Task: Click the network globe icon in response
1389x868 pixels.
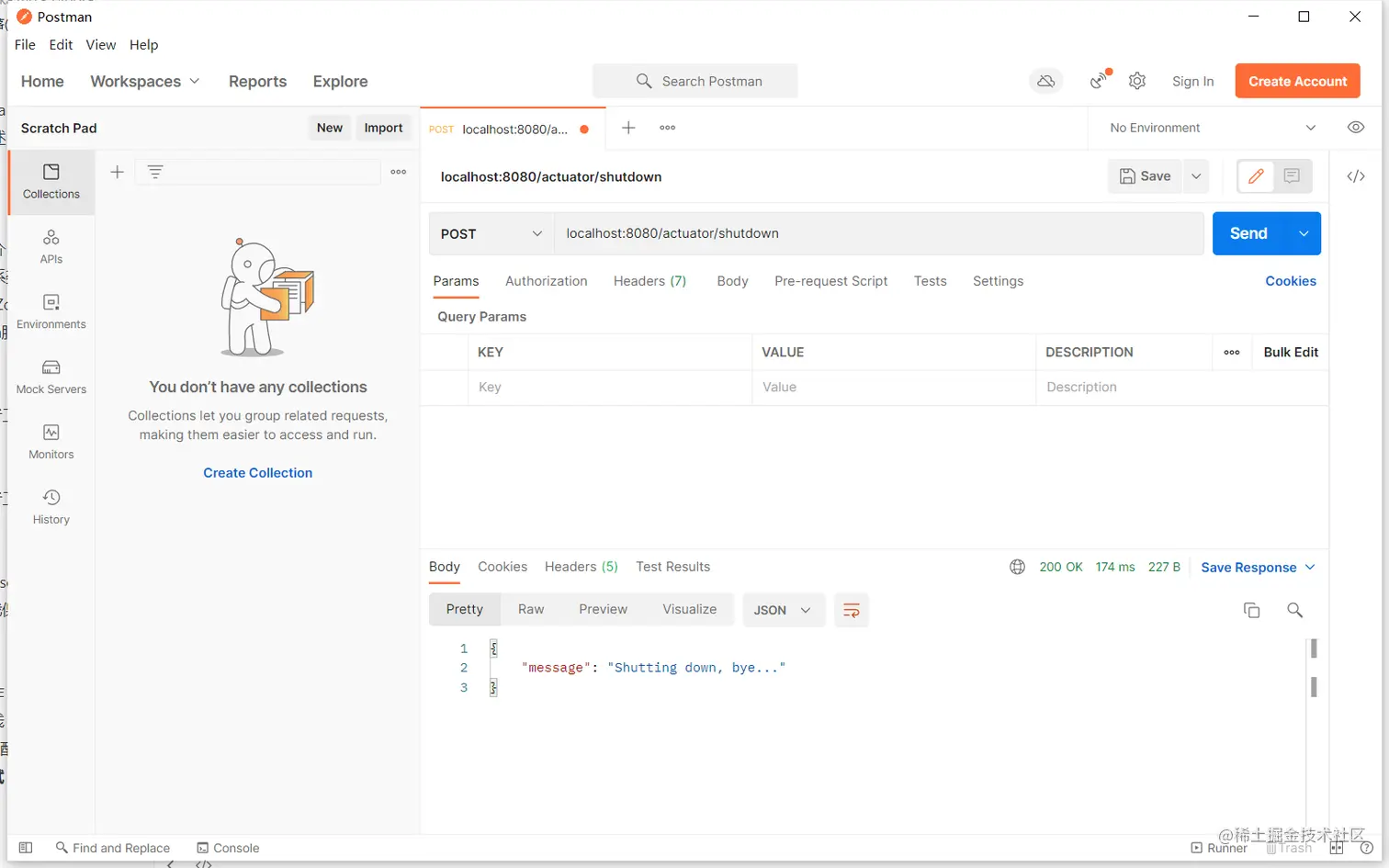Action: click(1017, 567)
